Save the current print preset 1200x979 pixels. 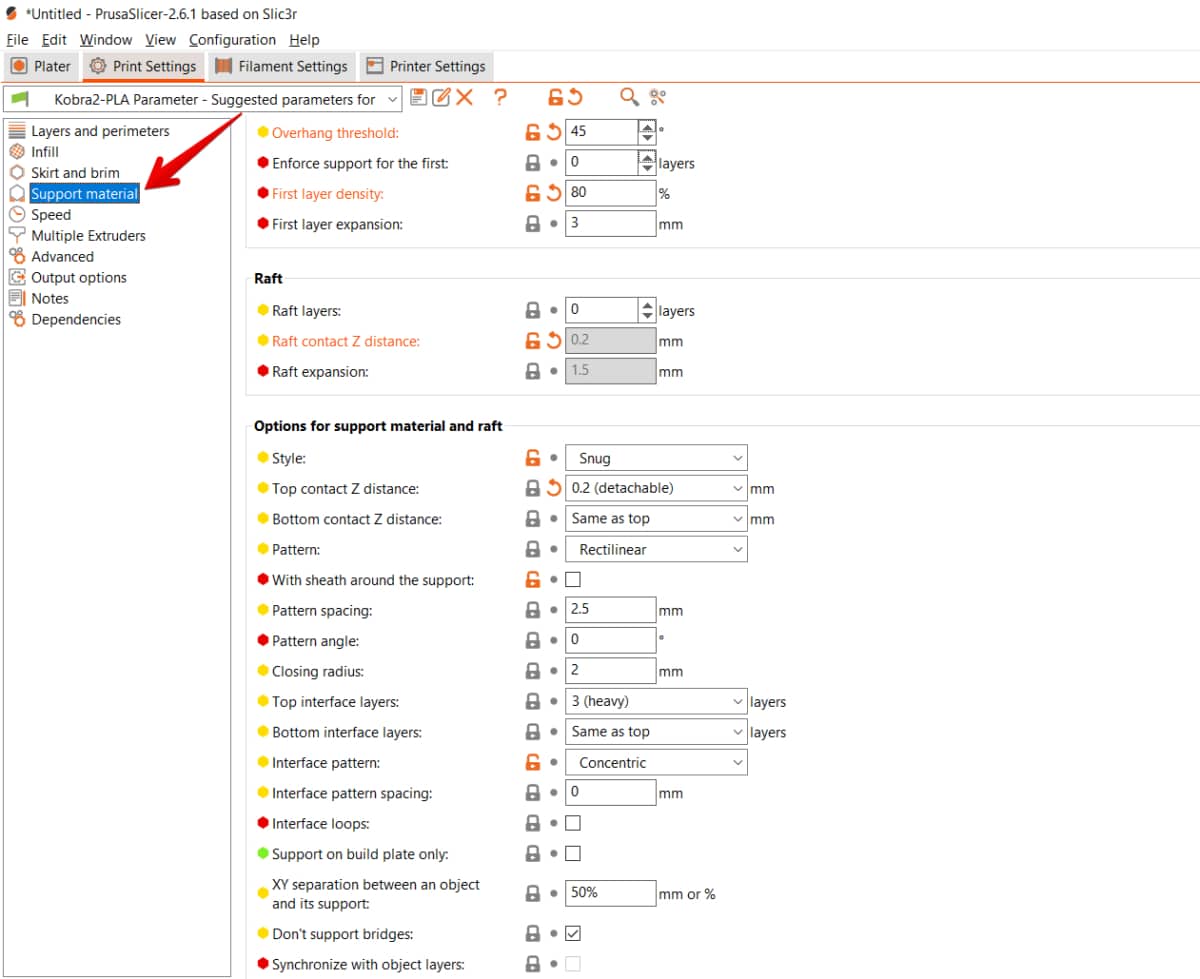tap(419, 97)
